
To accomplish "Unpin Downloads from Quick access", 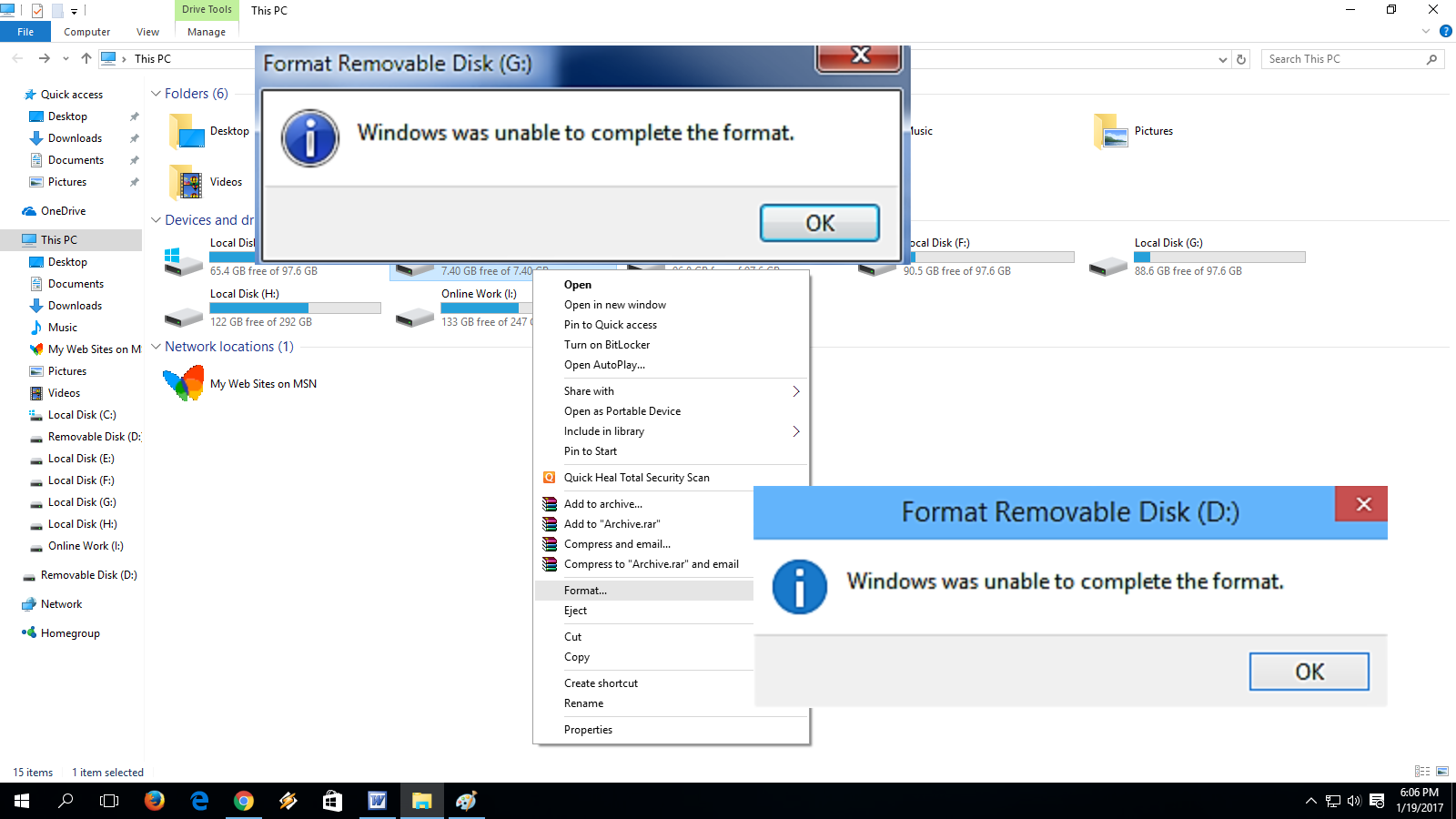I will [133, 137].
